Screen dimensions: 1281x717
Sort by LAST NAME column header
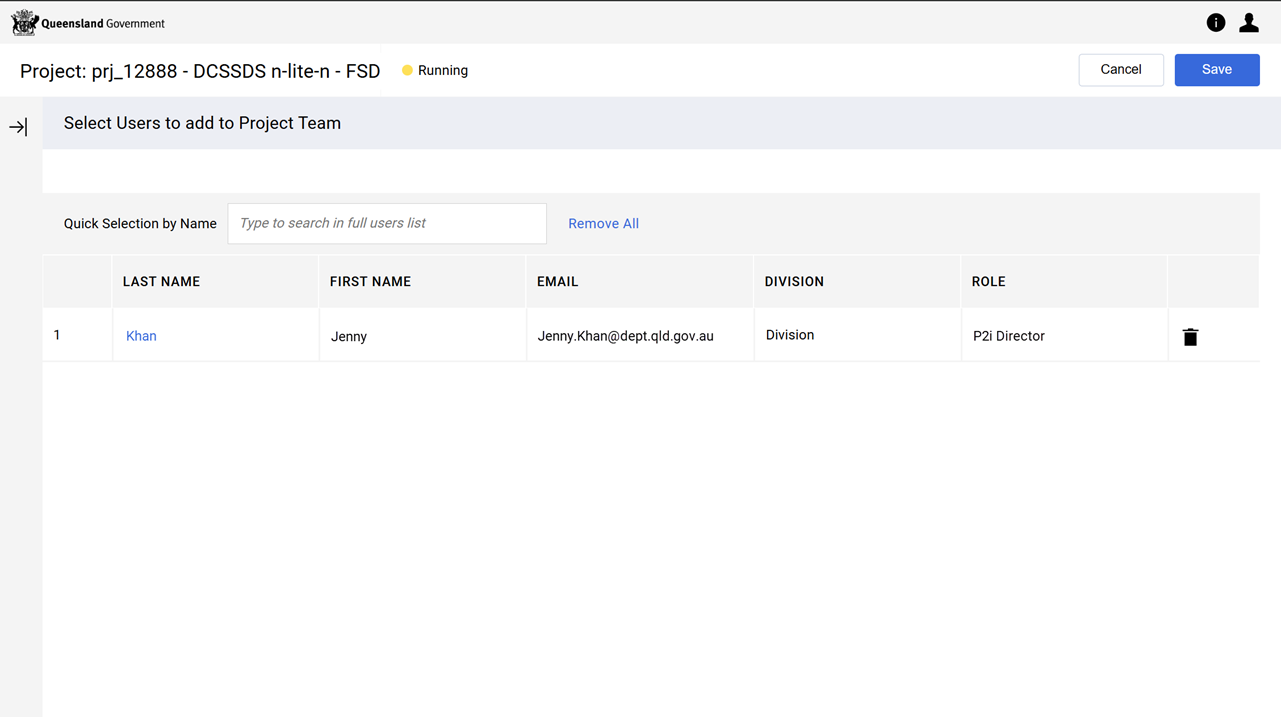(161, 282)
